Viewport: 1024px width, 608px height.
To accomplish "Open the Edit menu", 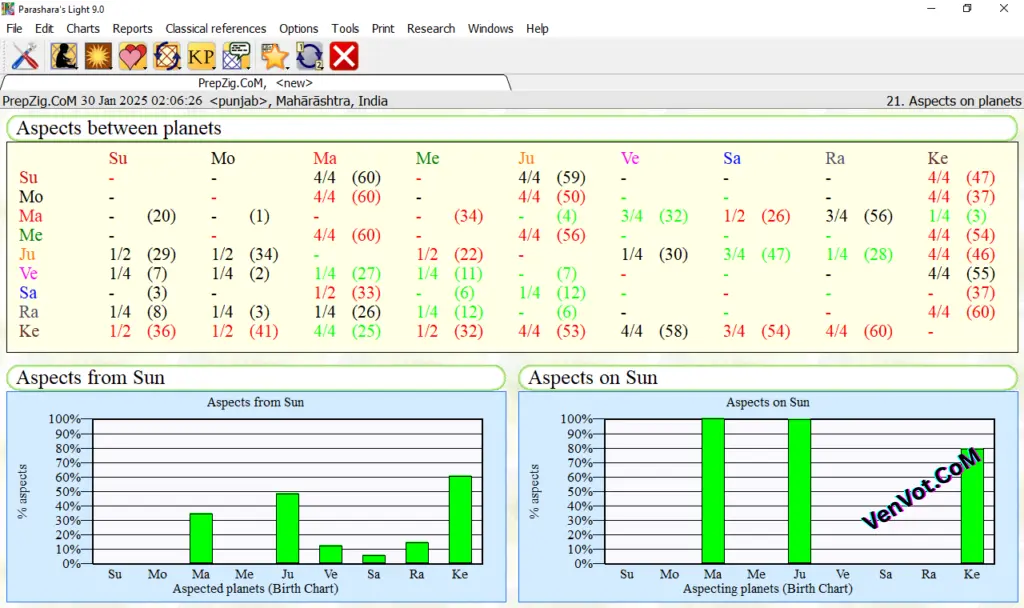I will pyautogui.click(x=44, y=29).
